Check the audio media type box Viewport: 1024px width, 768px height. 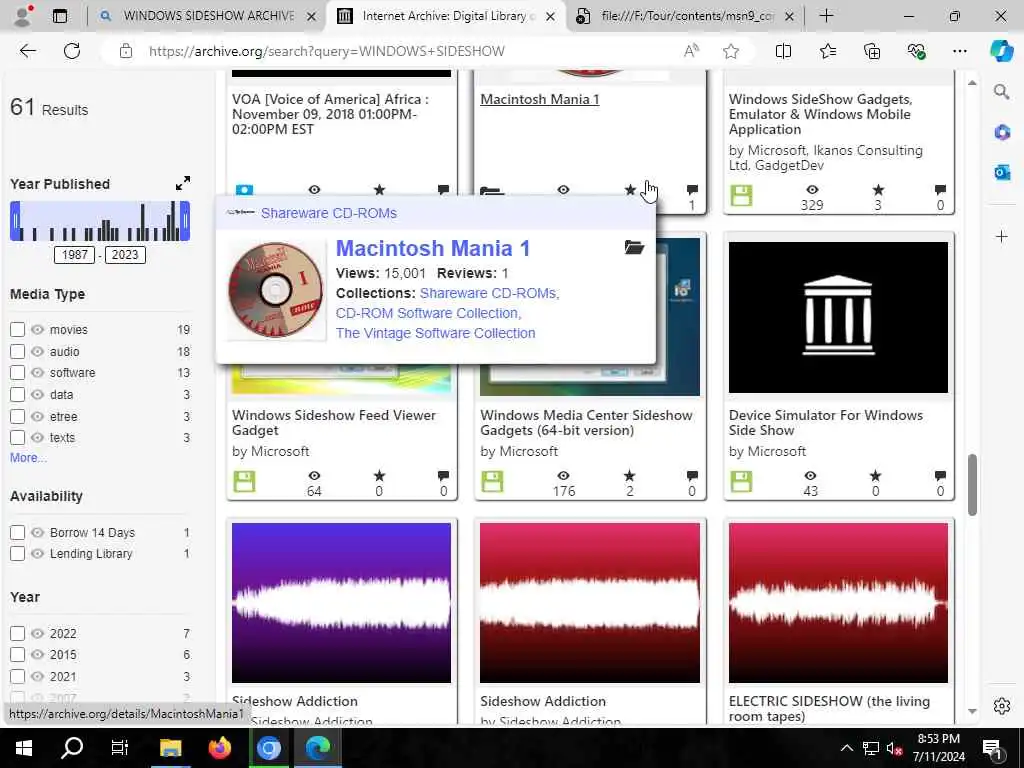point(18,351)
